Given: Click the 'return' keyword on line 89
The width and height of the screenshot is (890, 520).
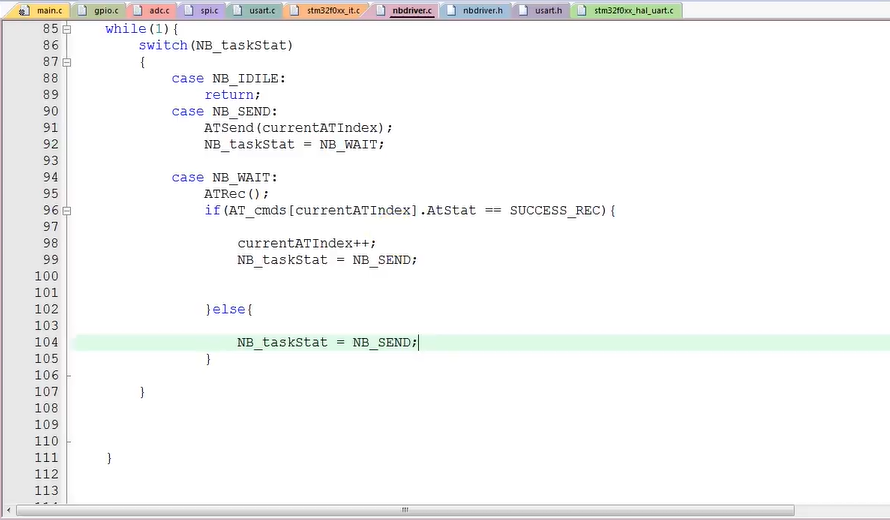Looking at the screenshot, I should pyautogui.click(x=229, y=95).
